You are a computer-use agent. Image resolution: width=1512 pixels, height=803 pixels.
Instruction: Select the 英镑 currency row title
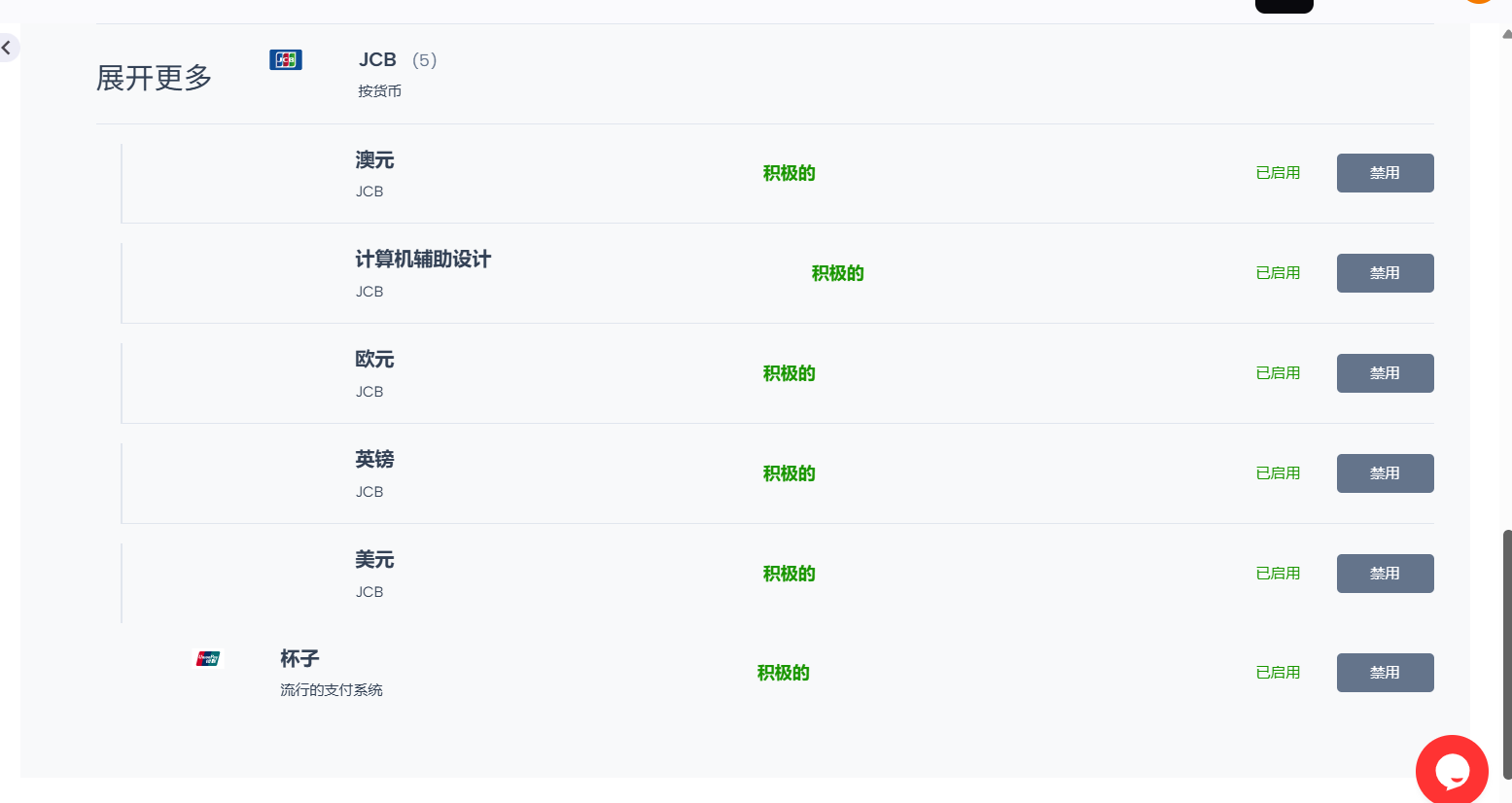(374, 460)
